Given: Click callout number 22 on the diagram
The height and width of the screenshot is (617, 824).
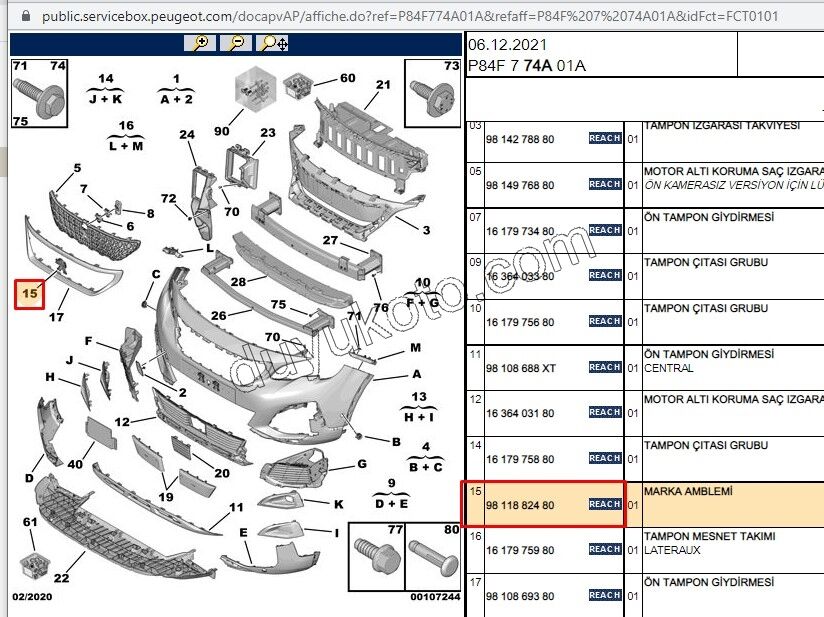Looking at the screenshot, I should pyautogui.click(x=62, y=578).
